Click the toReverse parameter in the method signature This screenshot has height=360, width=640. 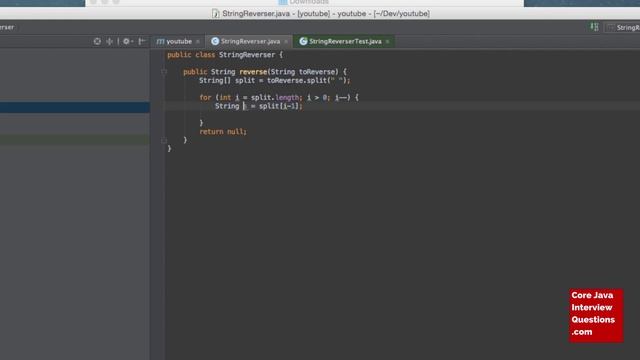(x=318, y=72)
